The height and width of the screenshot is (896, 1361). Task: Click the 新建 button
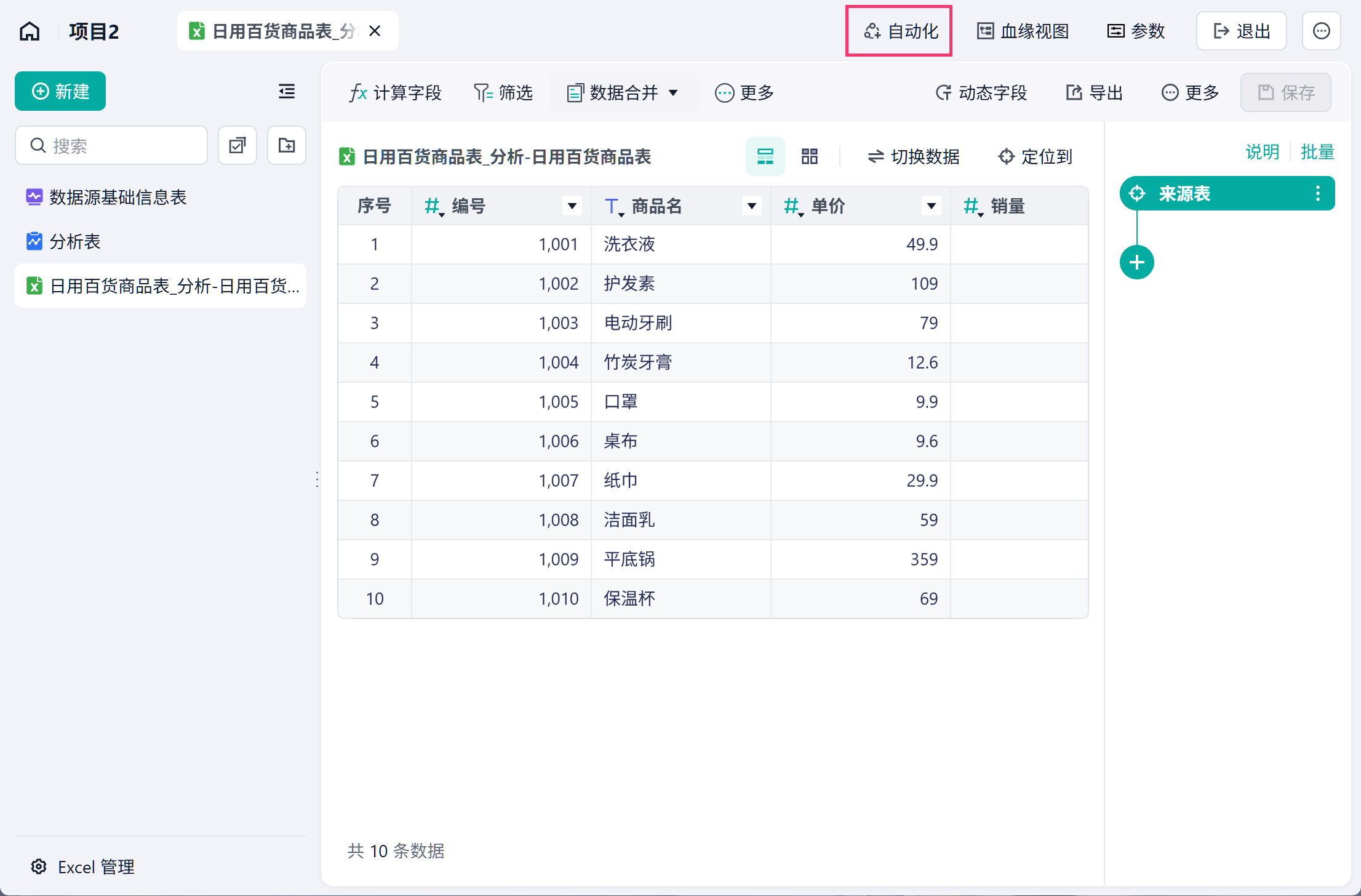point(60,92)
